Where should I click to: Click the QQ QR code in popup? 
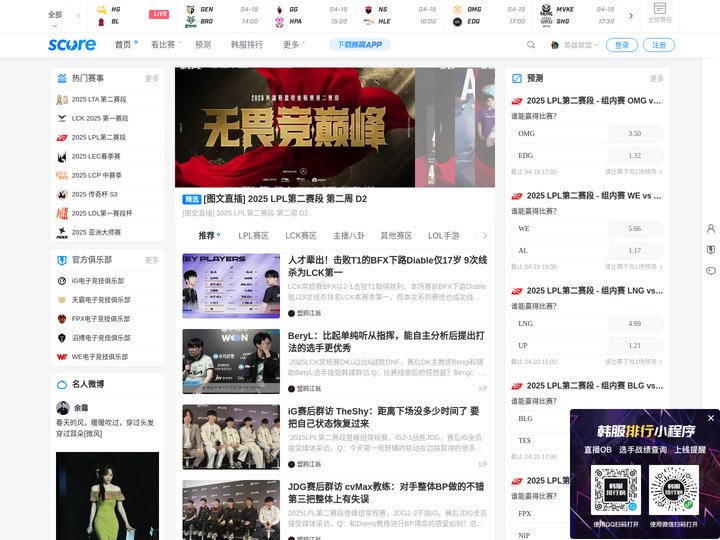coord(615,490)
